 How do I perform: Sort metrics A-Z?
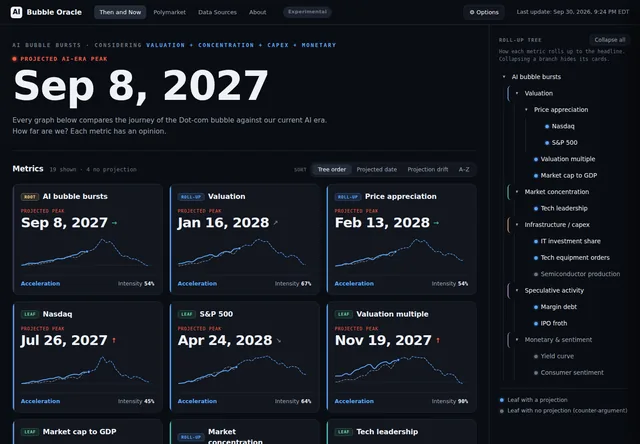[464, 169]
